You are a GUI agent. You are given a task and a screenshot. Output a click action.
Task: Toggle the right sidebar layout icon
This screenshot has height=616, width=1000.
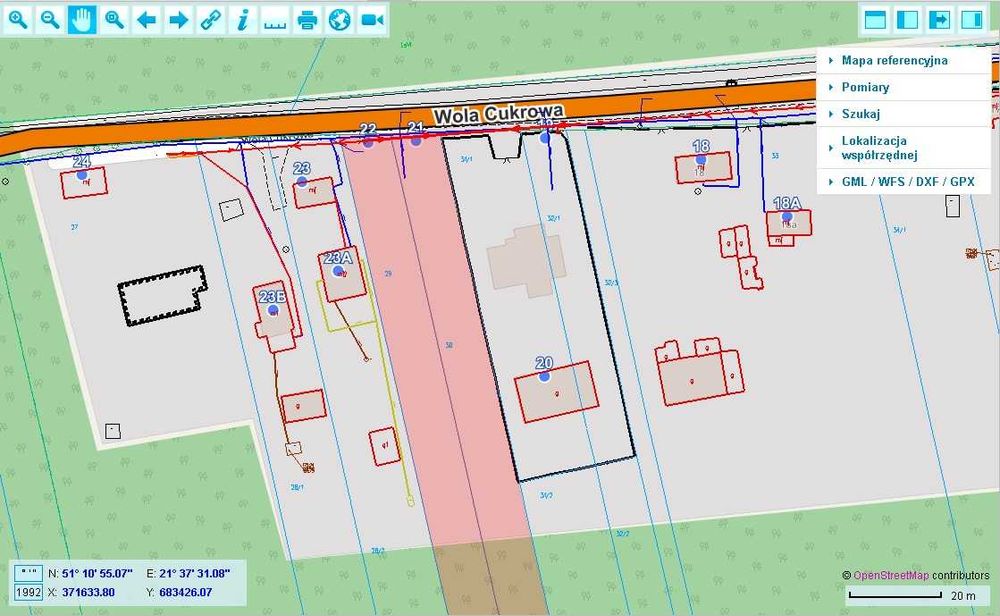point(972,20)
